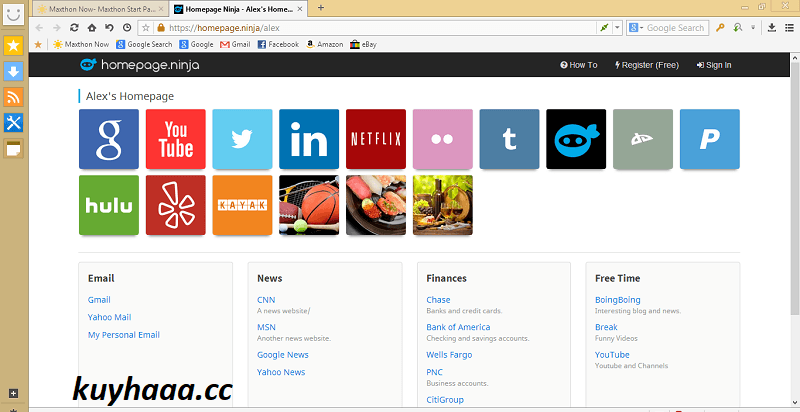Screen dimensions: 800x412
Task: Open Maxthon Favorites star in sidebar
Action: 13,46
